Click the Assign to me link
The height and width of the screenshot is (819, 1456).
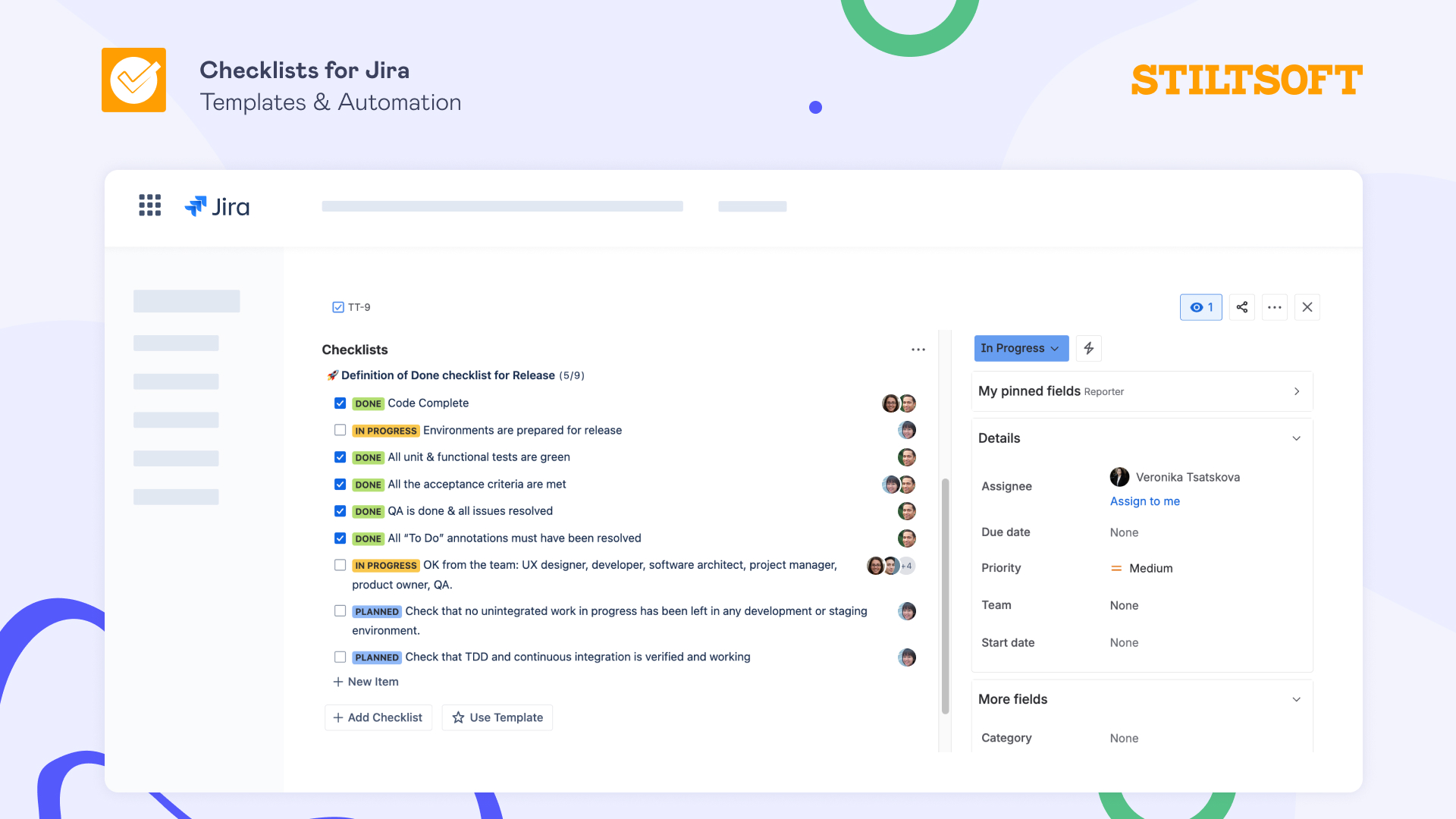[x=1144, y=501]
